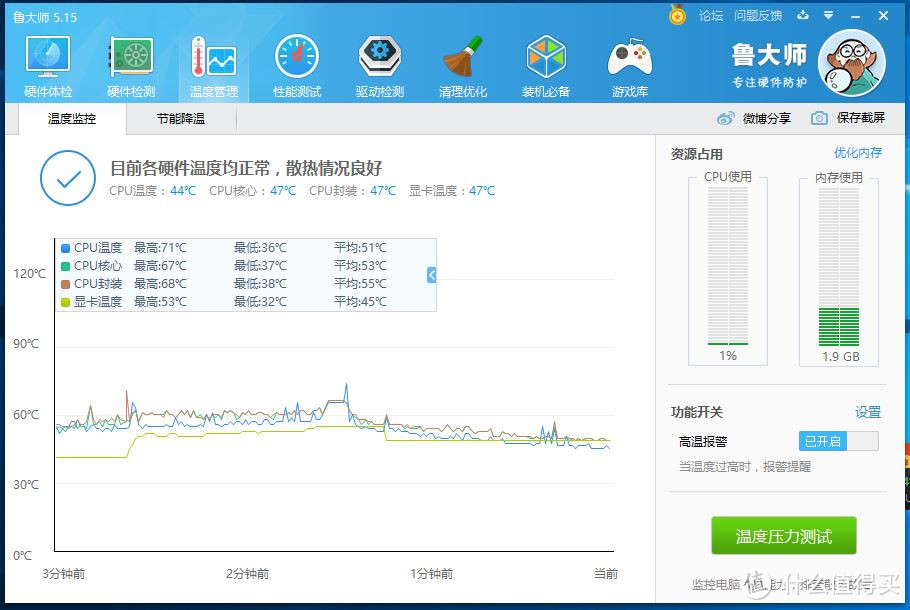Open the 问题反馈 feedback link
Viewport: 910px width, 610px height.
(x=758, y=16)
